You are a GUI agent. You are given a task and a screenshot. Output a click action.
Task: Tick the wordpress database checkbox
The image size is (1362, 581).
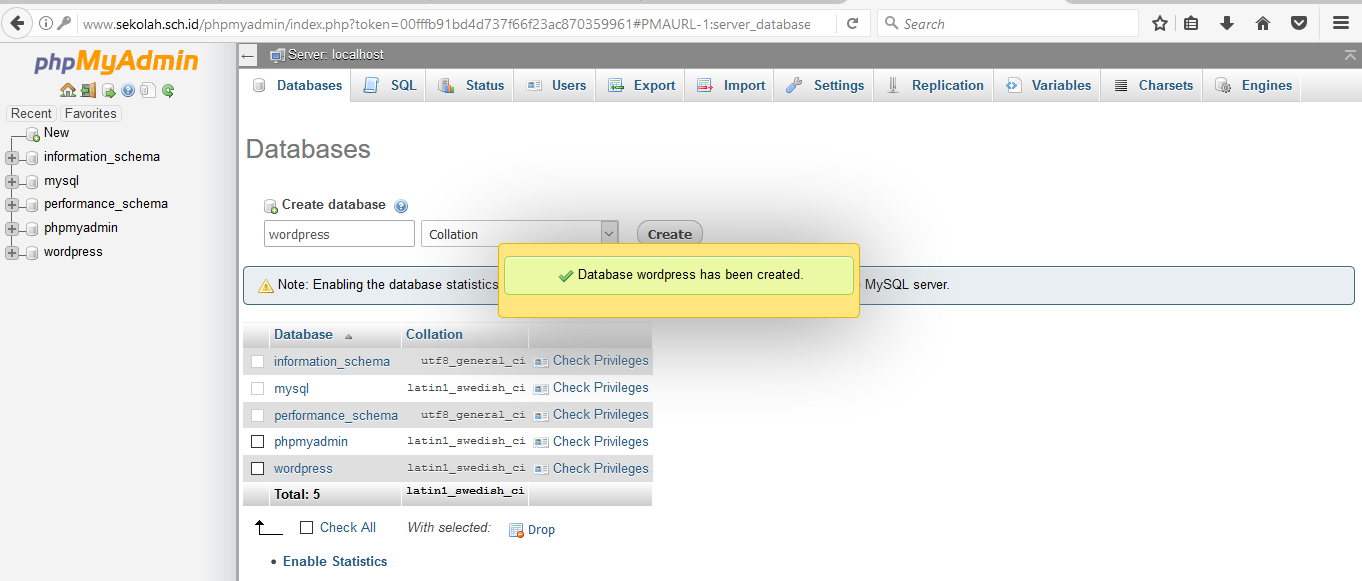(257, 468)
